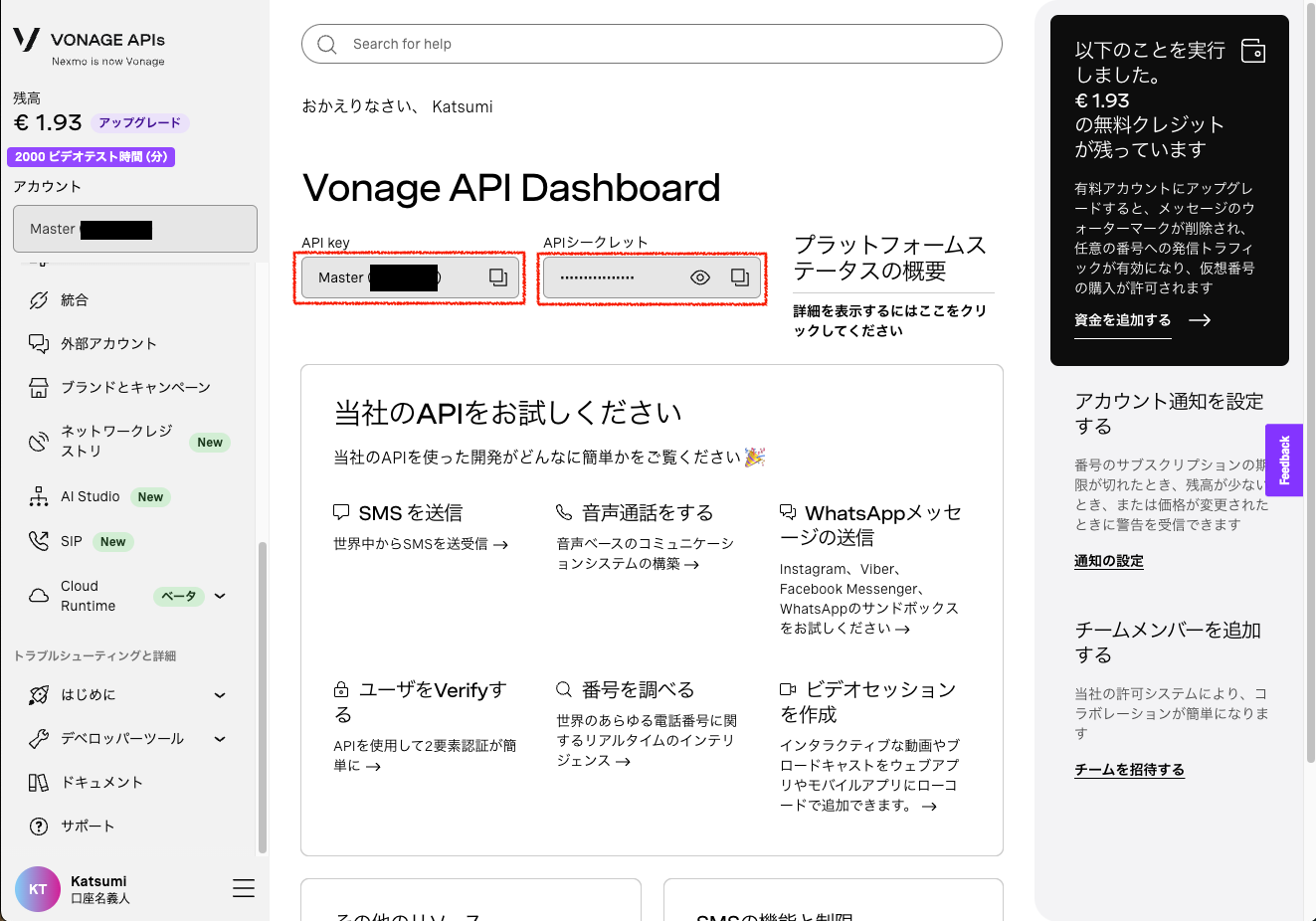Viewport: 1316px width, 921px height.
Task: Expand the はじめに section chevron
Action: point(220,695)
